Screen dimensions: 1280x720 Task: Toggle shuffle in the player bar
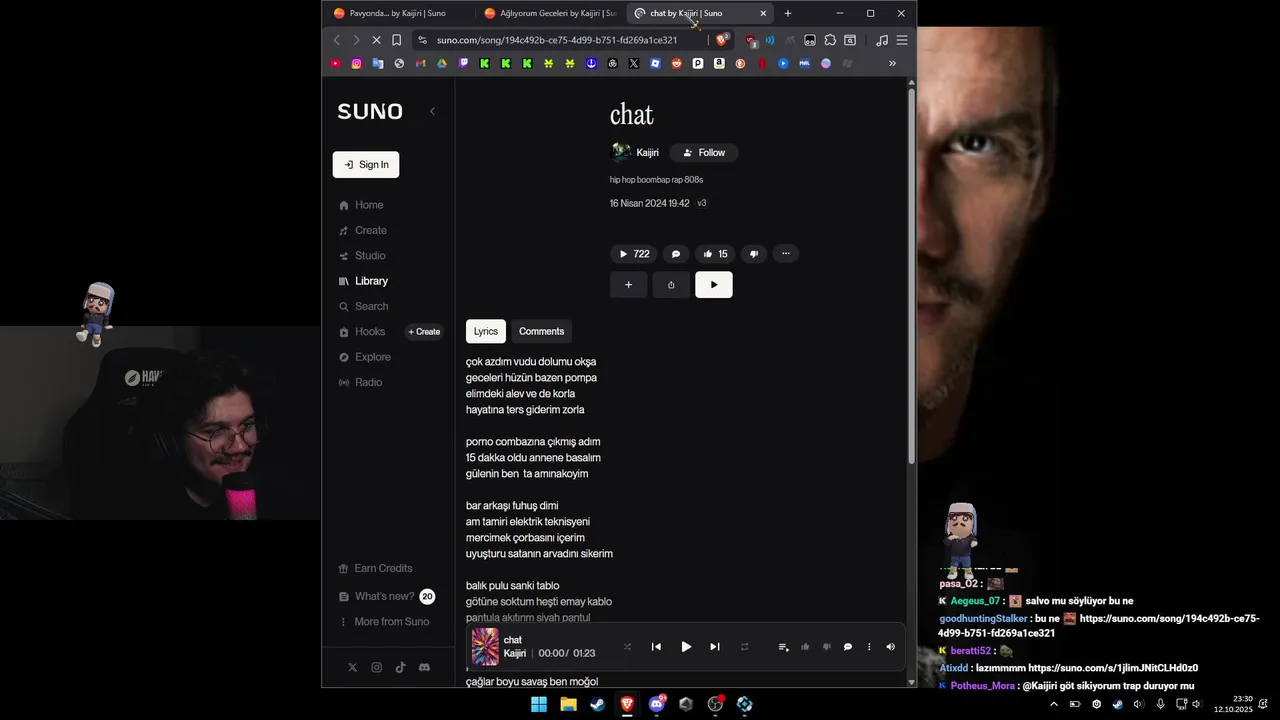(x=627, y=647)
